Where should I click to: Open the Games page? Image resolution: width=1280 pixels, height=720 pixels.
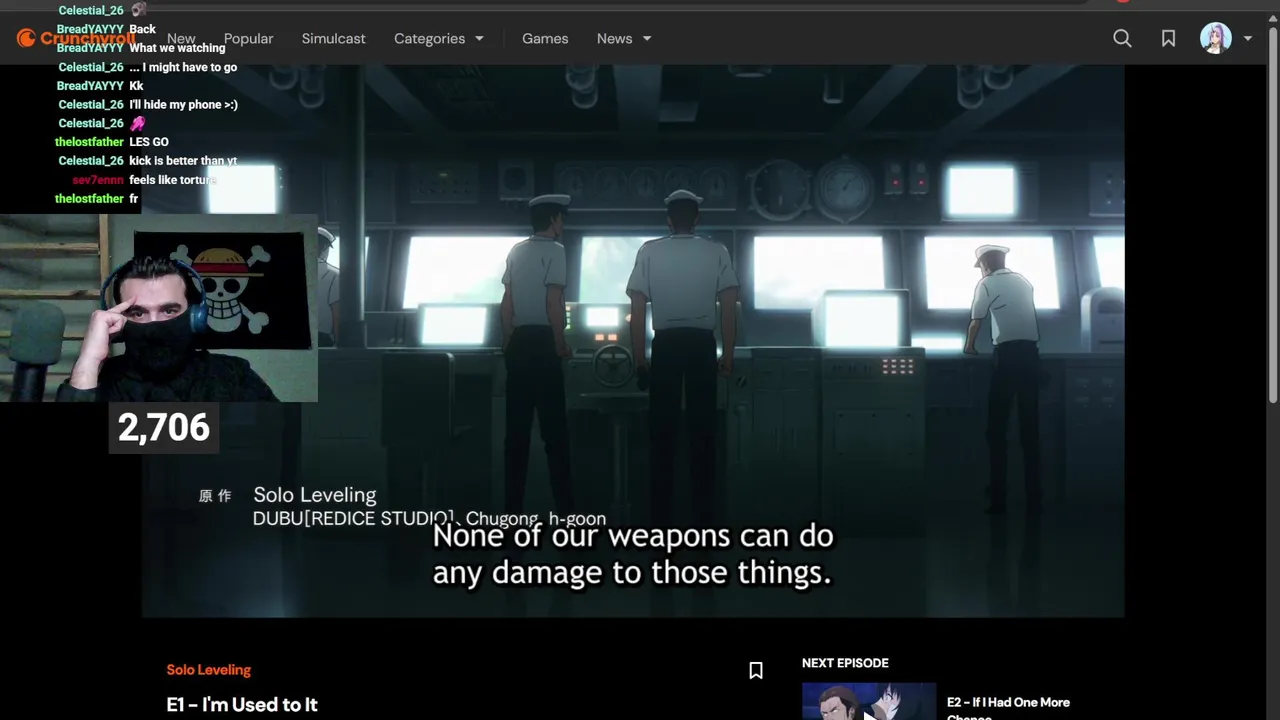tap(545, 38)
